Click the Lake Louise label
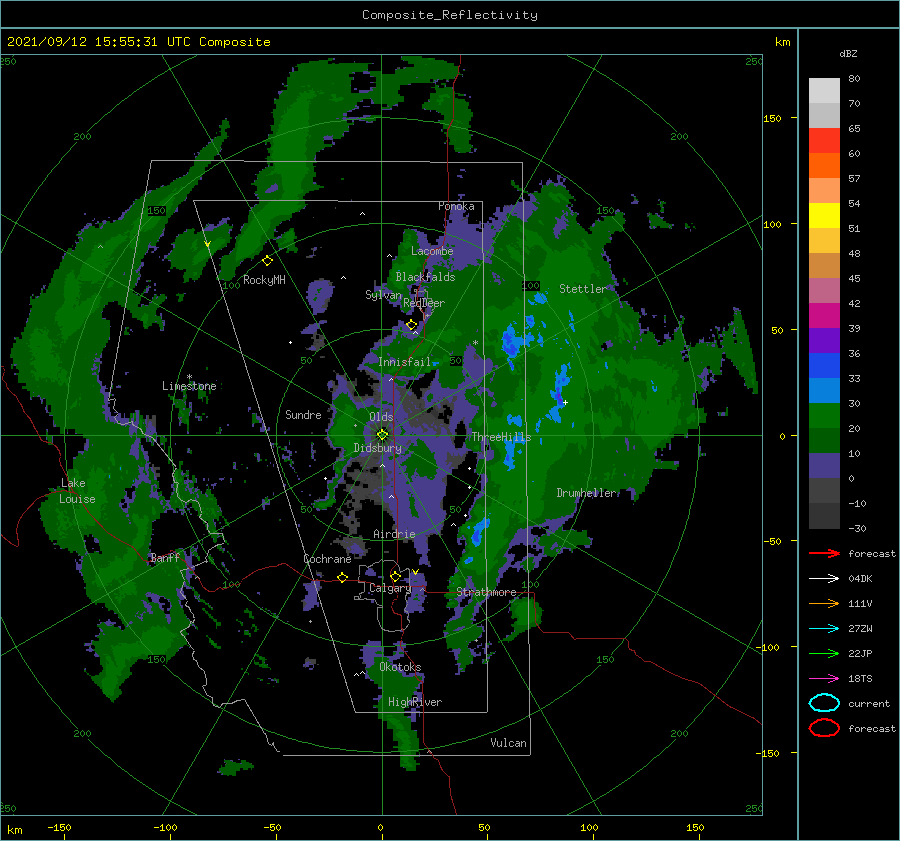The height and width of the screenshot is (841, 900). (x=77, y=491)
